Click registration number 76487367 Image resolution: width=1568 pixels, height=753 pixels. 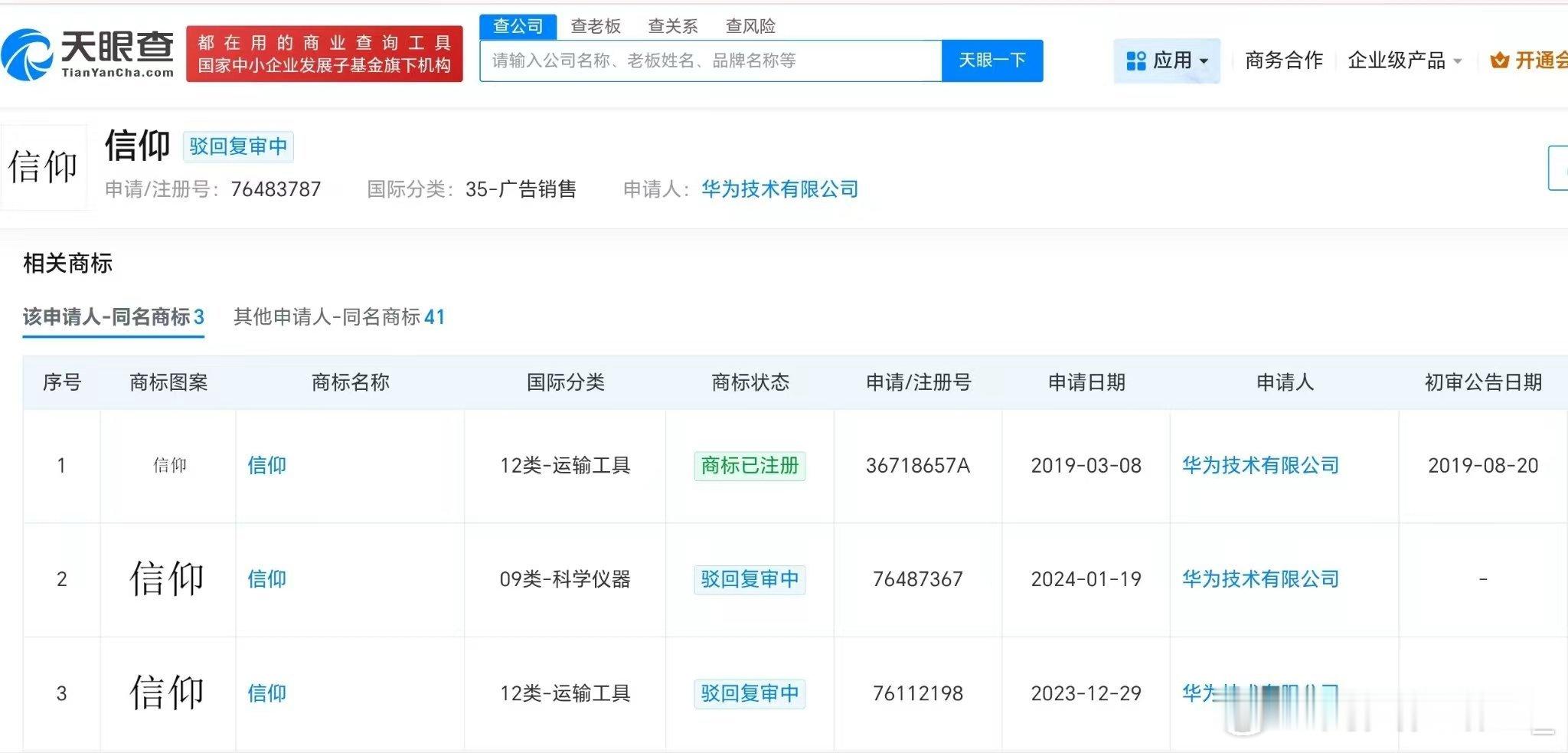(x=918, y=579)
